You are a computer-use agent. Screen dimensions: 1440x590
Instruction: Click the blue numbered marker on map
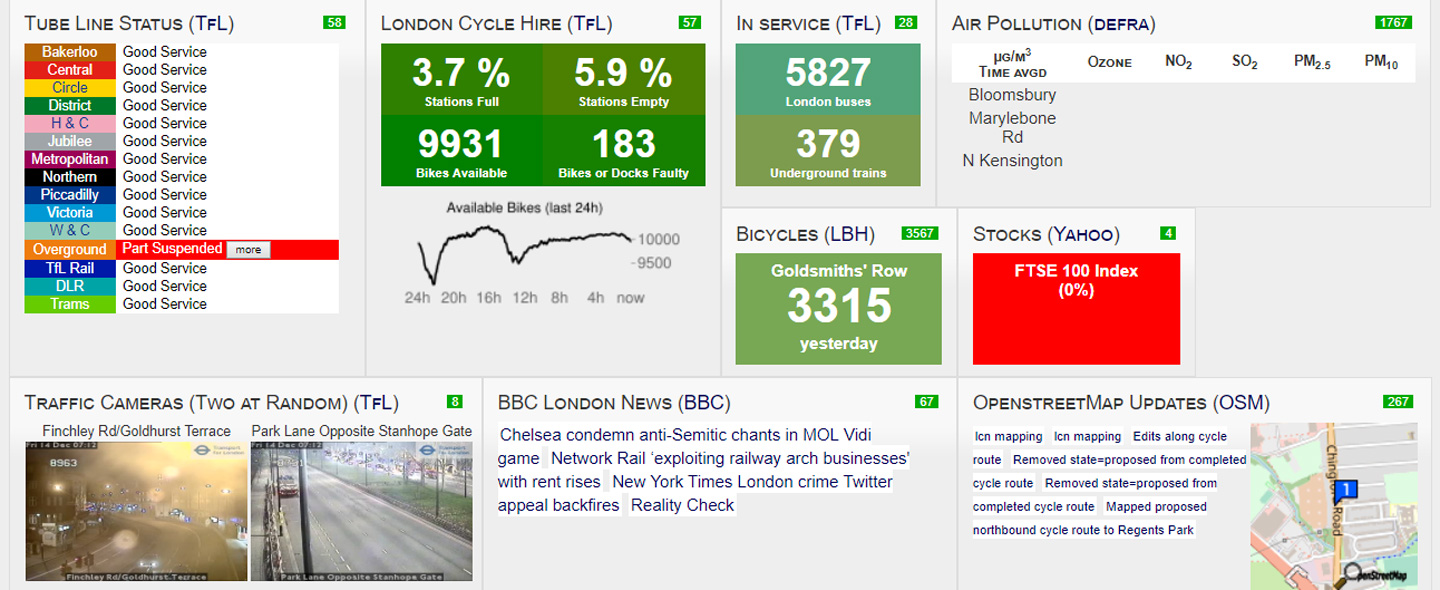[1346, 490]
